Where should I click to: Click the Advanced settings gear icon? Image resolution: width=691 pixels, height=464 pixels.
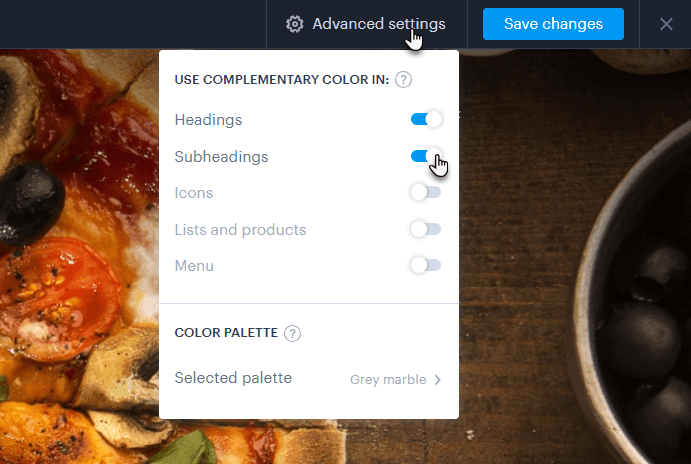pyautogui.click(x=294, y=24)
